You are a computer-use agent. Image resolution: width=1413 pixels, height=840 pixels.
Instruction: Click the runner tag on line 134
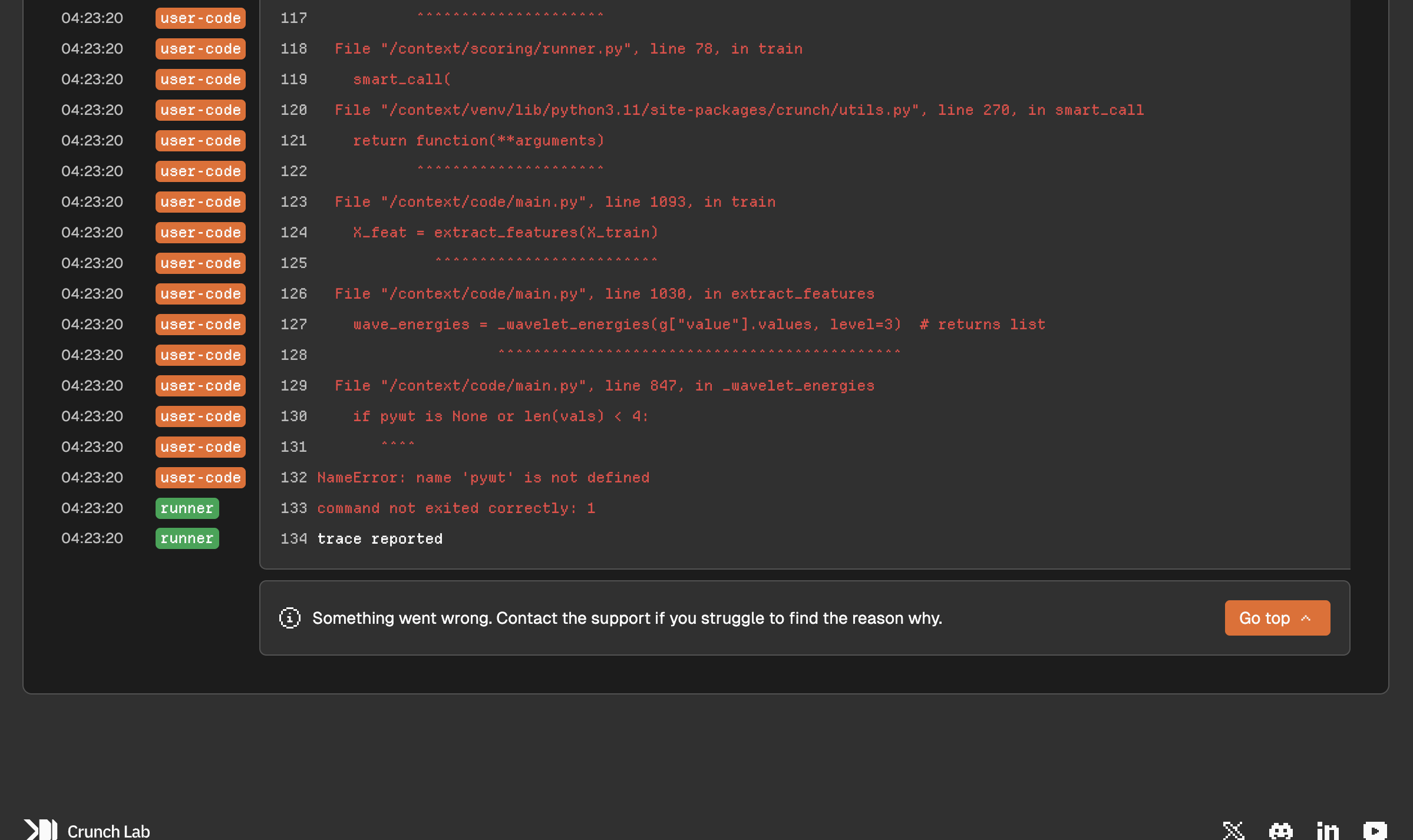(187, 538)
